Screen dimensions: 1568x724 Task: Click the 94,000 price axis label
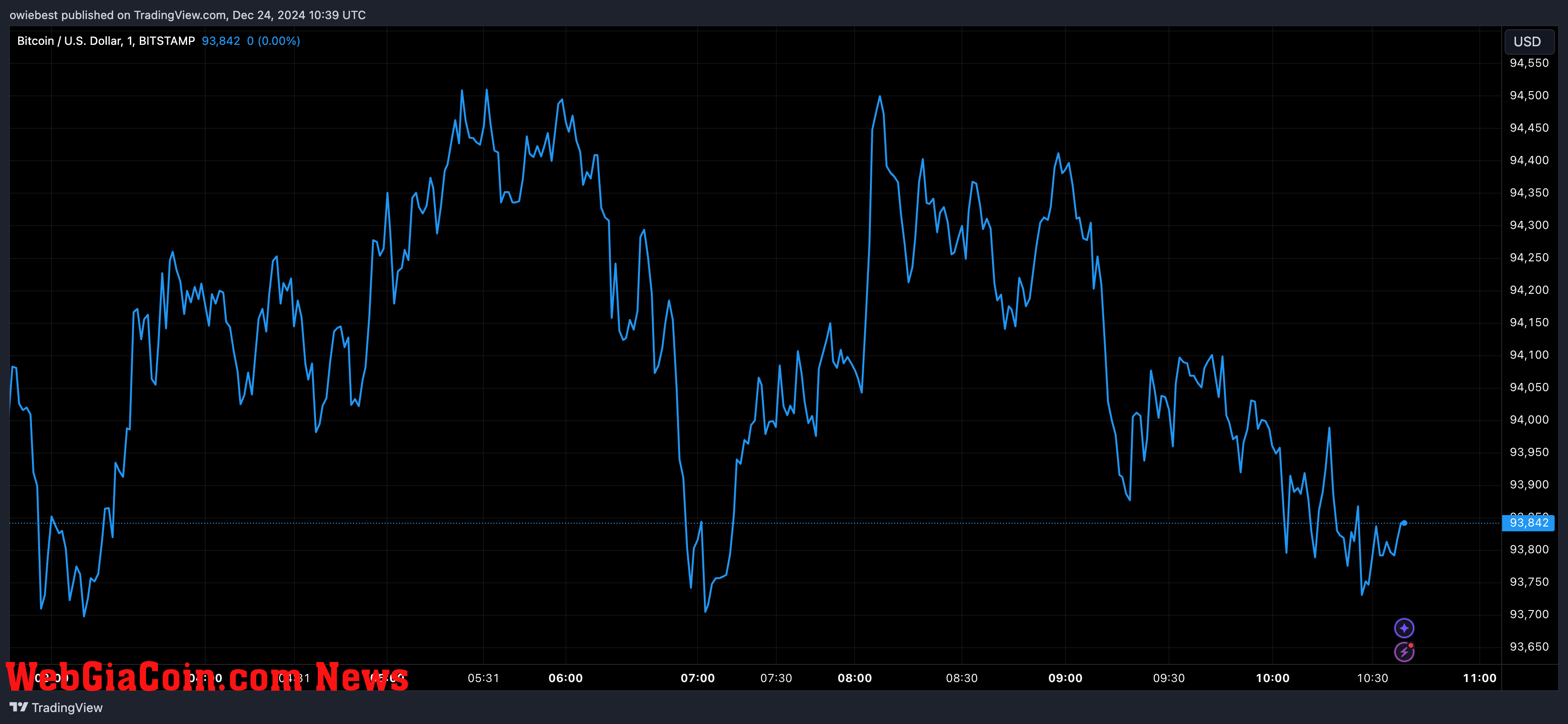coord(1529,420)
